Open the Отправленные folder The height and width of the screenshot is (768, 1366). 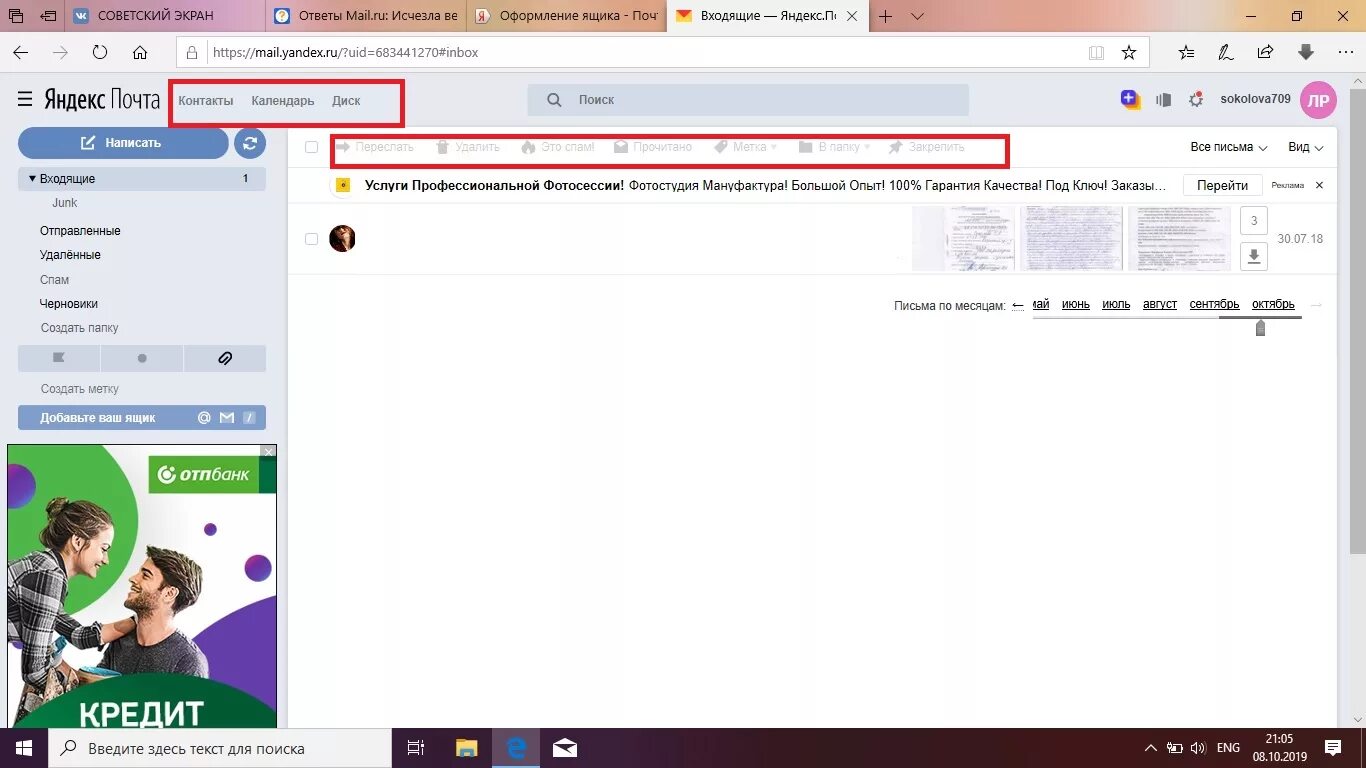pos(80,231)
